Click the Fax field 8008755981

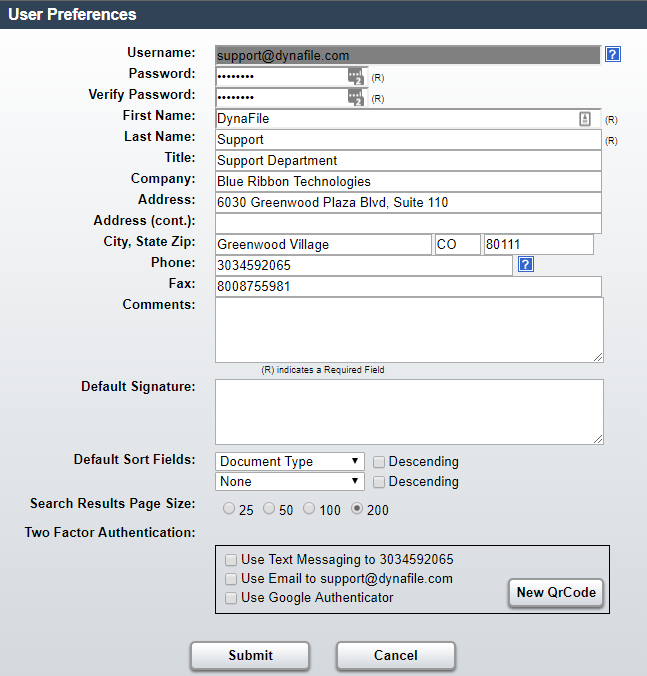(408, 287)
